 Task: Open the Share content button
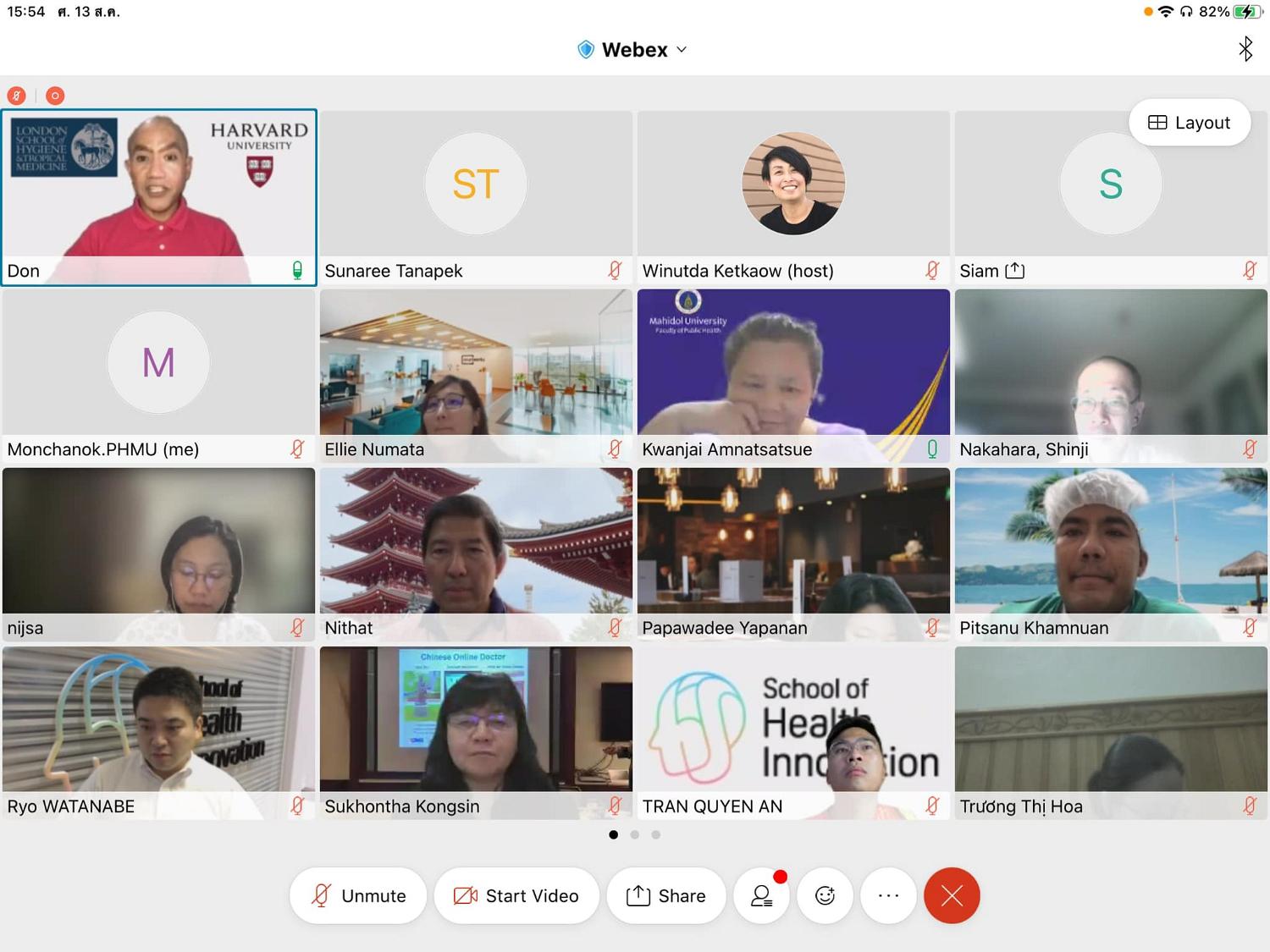(x=666, y=895)
